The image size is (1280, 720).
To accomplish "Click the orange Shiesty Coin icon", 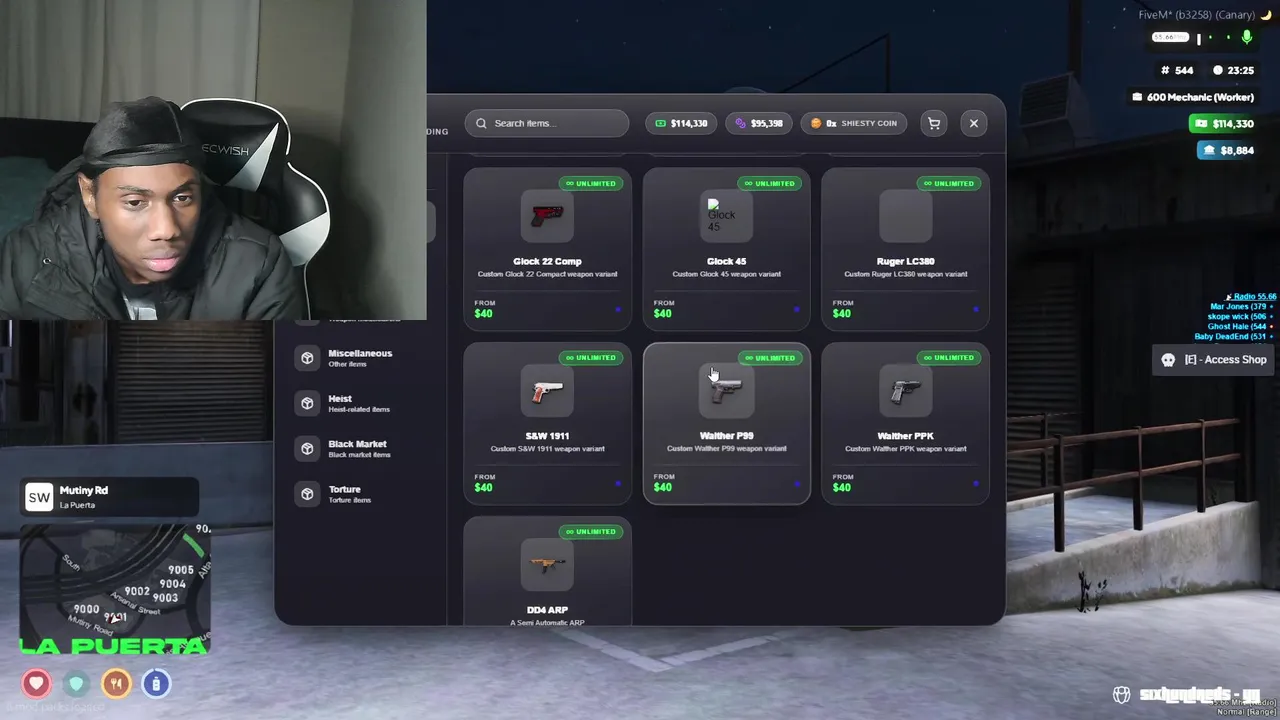I will click(x=816, y=123).
